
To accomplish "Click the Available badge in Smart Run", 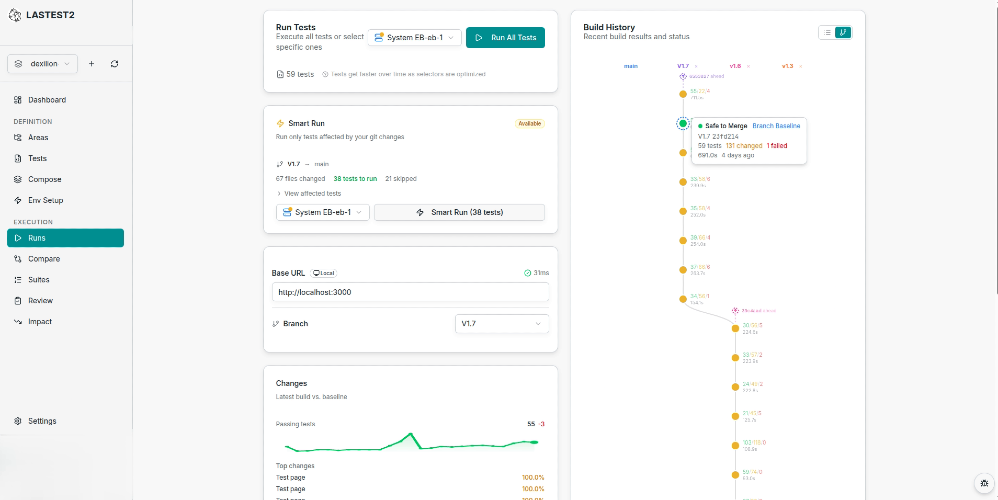I will [x=530, y=123].
